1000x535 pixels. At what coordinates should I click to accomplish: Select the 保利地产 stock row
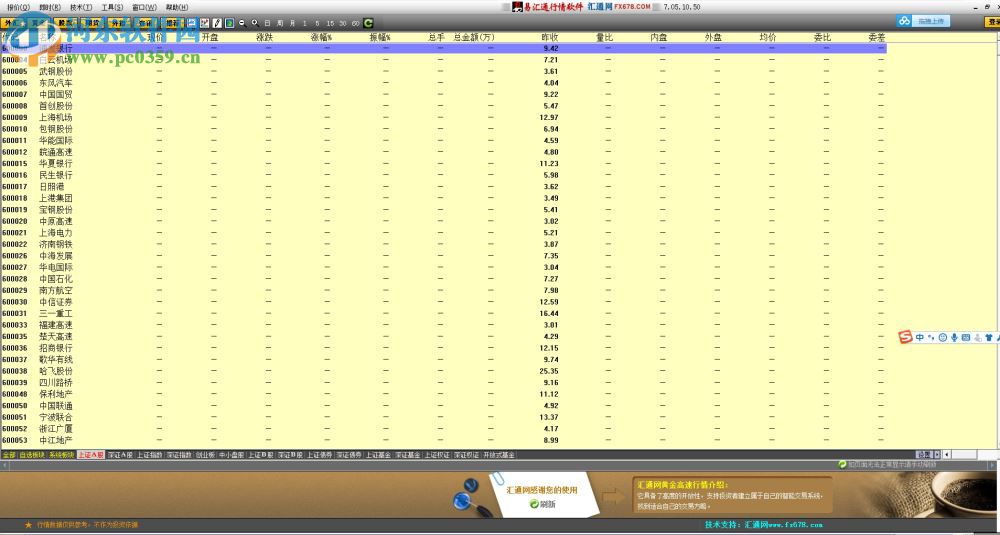pos(443,394)
